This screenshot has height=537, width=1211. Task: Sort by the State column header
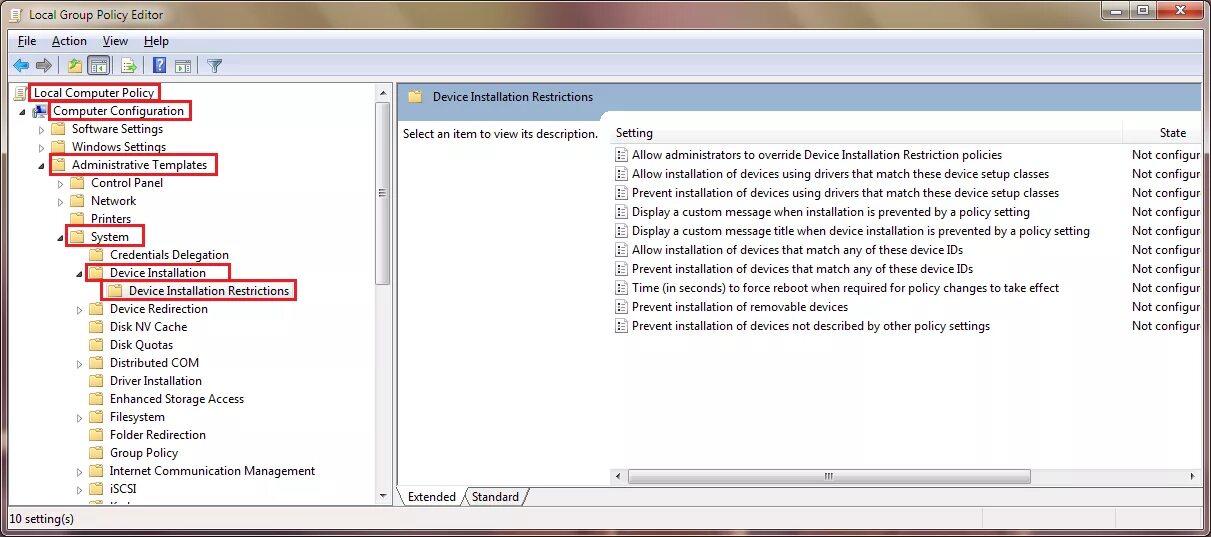click(1173, 133)
